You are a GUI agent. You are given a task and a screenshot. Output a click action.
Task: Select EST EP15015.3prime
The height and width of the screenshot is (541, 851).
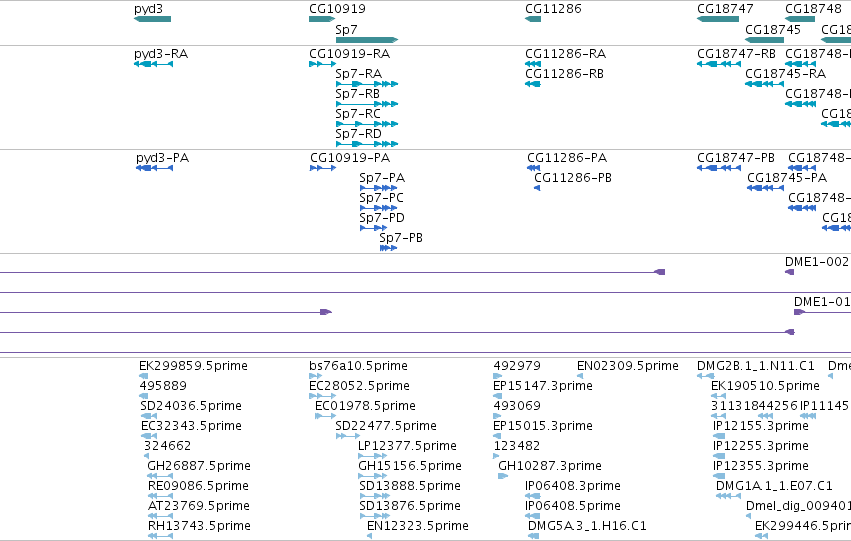point(497,436)
